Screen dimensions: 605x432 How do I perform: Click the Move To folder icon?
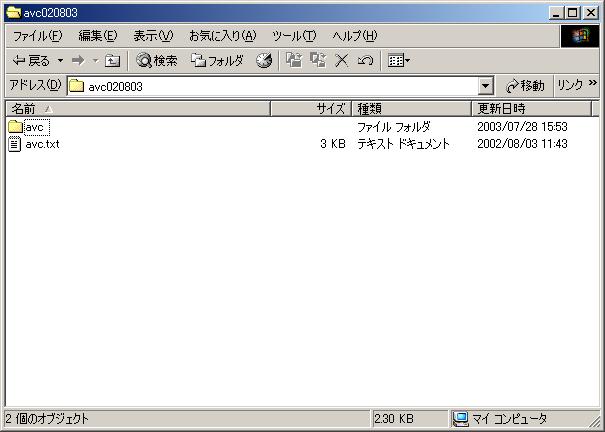pyautogui.click(x=294, y=61)
